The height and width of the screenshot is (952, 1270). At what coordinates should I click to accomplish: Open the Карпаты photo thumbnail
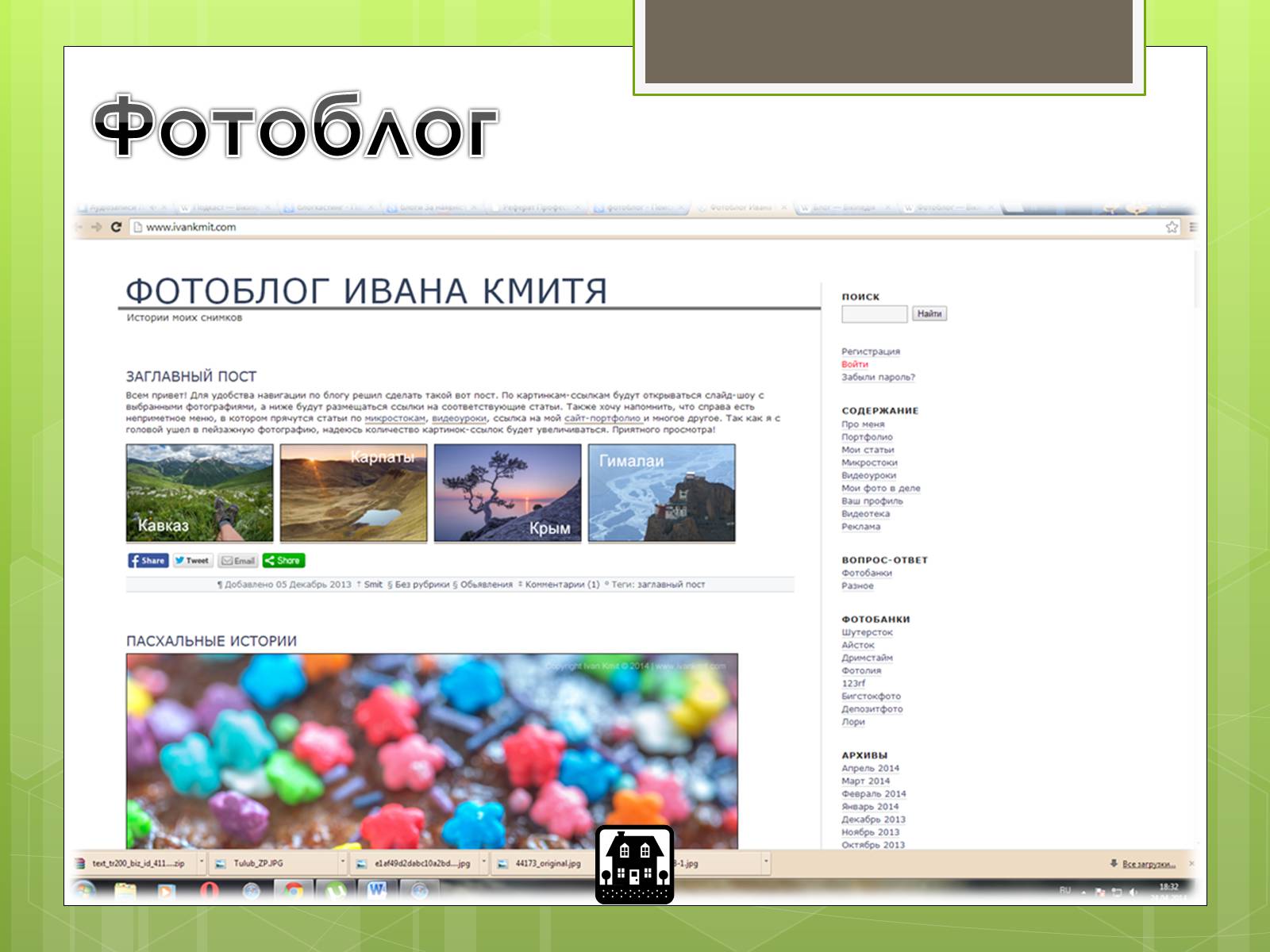(x=353, y=493)
